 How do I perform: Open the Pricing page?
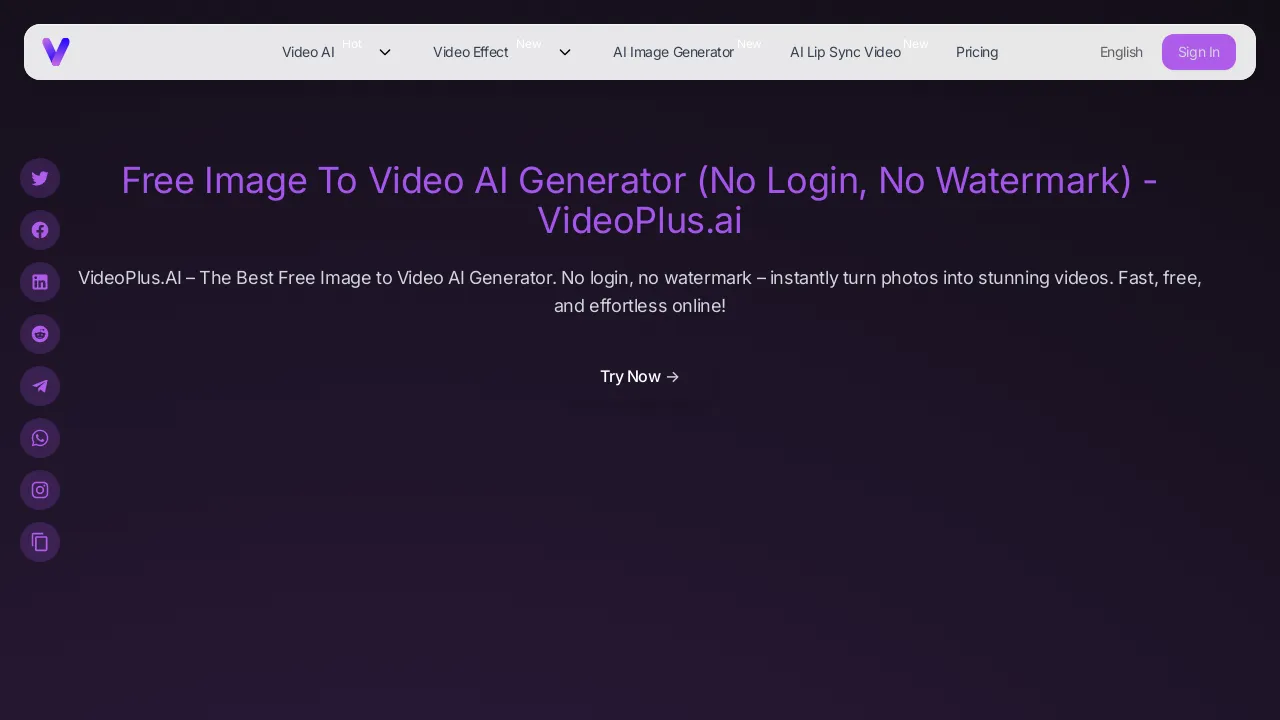point(977,52)
